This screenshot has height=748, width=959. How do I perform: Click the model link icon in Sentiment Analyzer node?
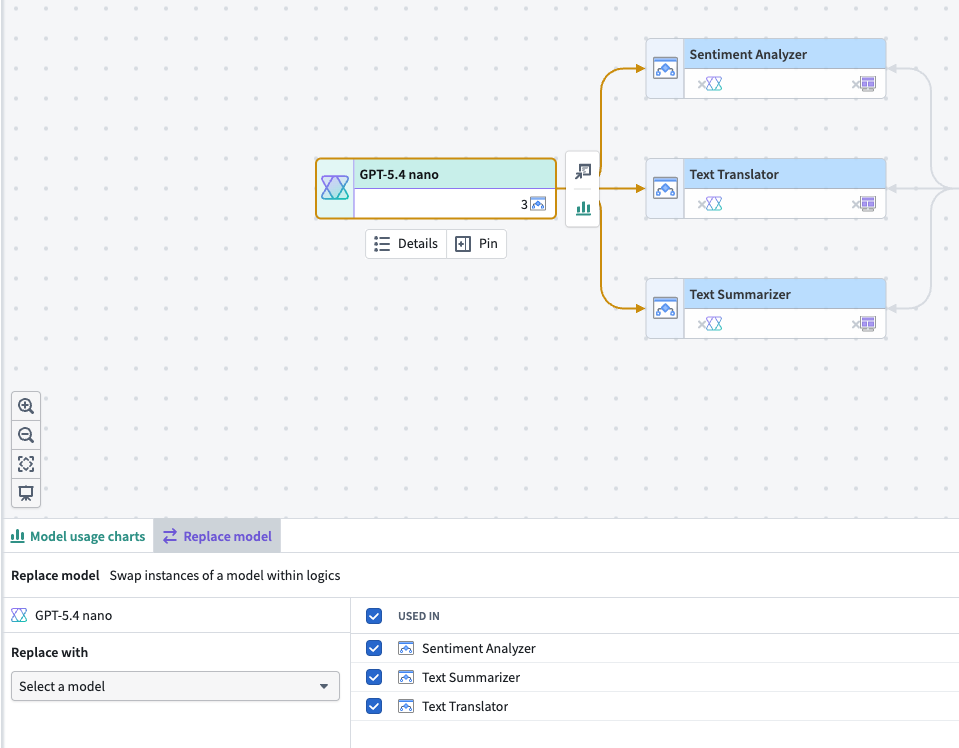710,84
